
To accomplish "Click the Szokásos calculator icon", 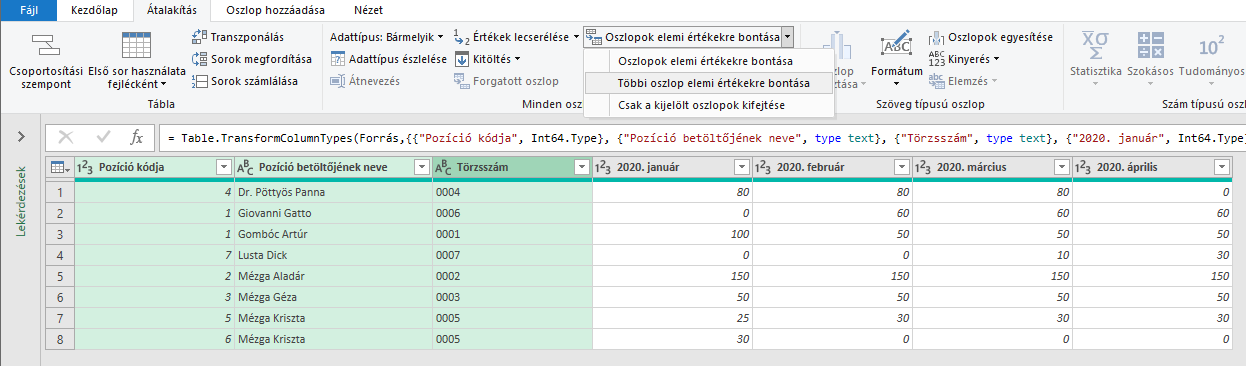I will tap(1150, 46).
